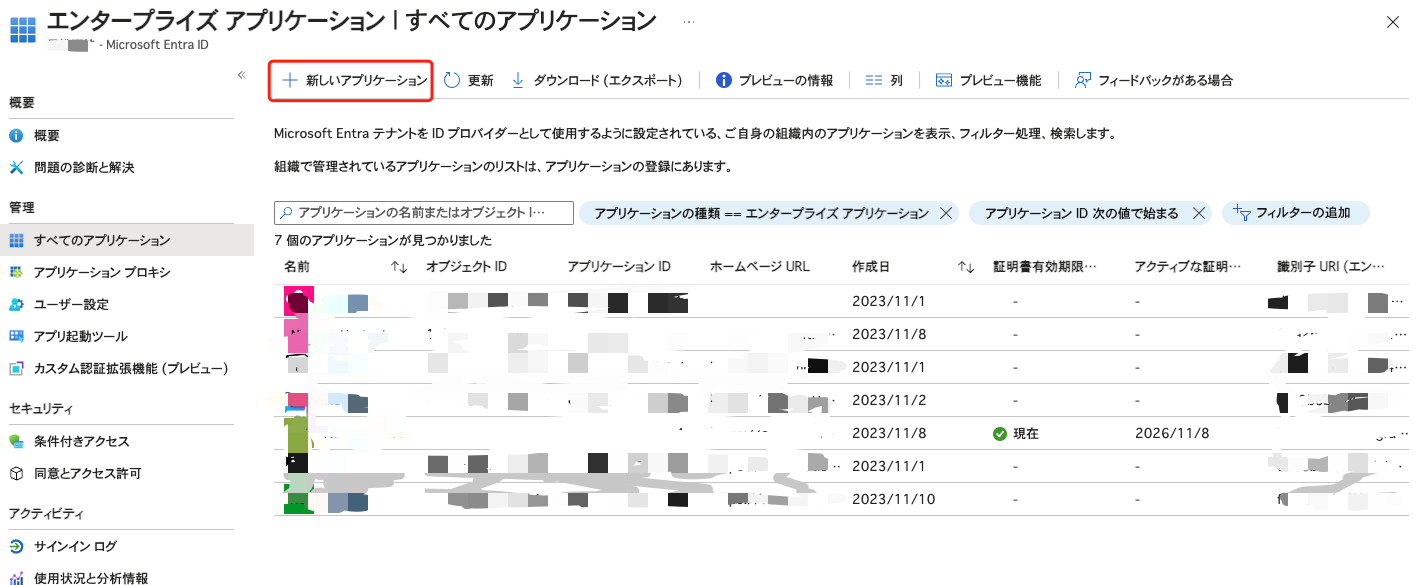Click the columns (列) icon

tap(873, 80)
